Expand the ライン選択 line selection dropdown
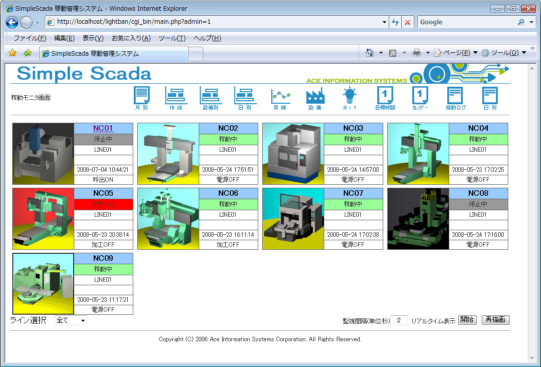541x367 pixels. click(71, 320)
